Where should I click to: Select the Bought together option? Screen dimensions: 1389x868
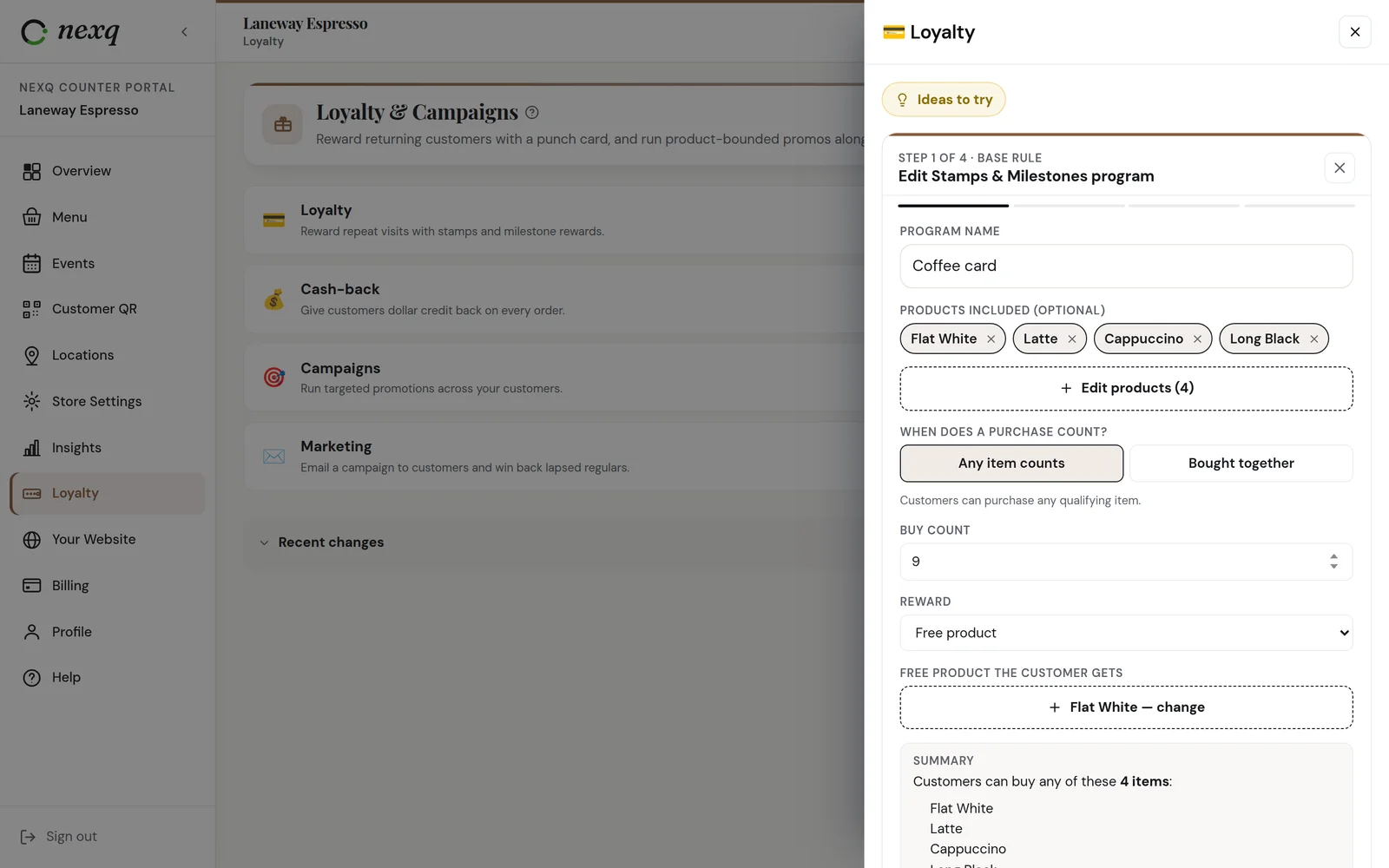tap(1241, 464)
